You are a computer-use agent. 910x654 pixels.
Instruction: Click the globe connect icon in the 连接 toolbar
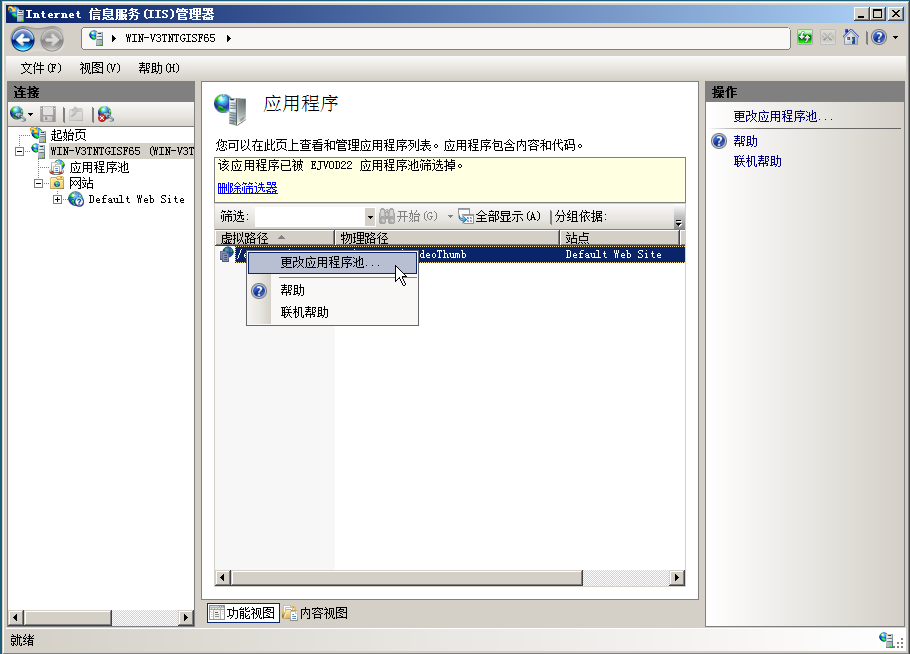click(x=17, y=114)
